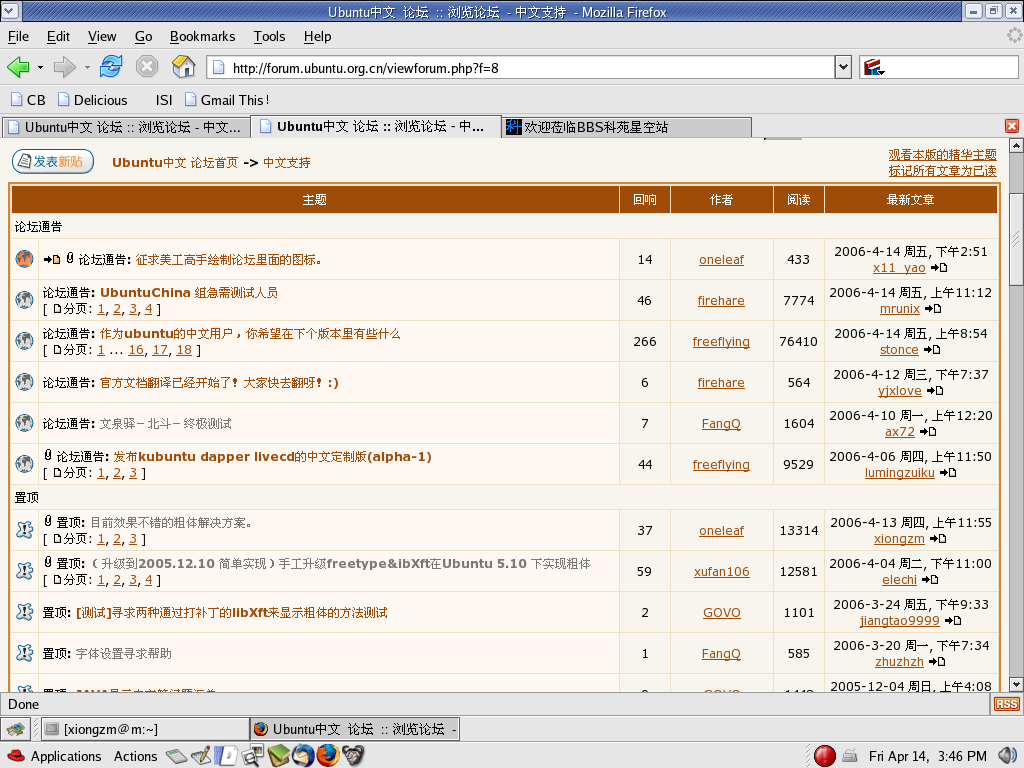Open the 观看本版的精华主题 link
Viewport: 1024px width, 768px height.
[942, 155]
